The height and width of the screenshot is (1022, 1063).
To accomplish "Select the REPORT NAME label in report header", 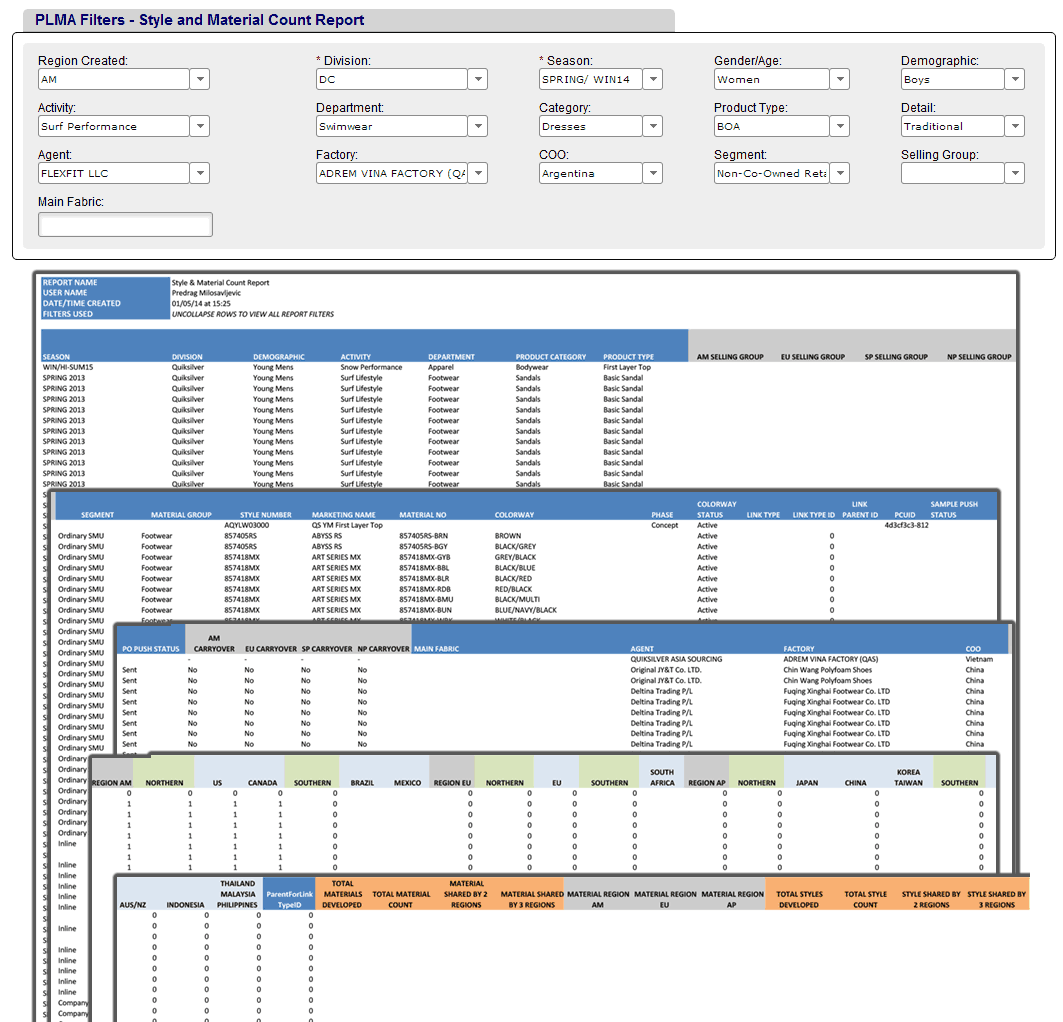I will click(70, 283).
